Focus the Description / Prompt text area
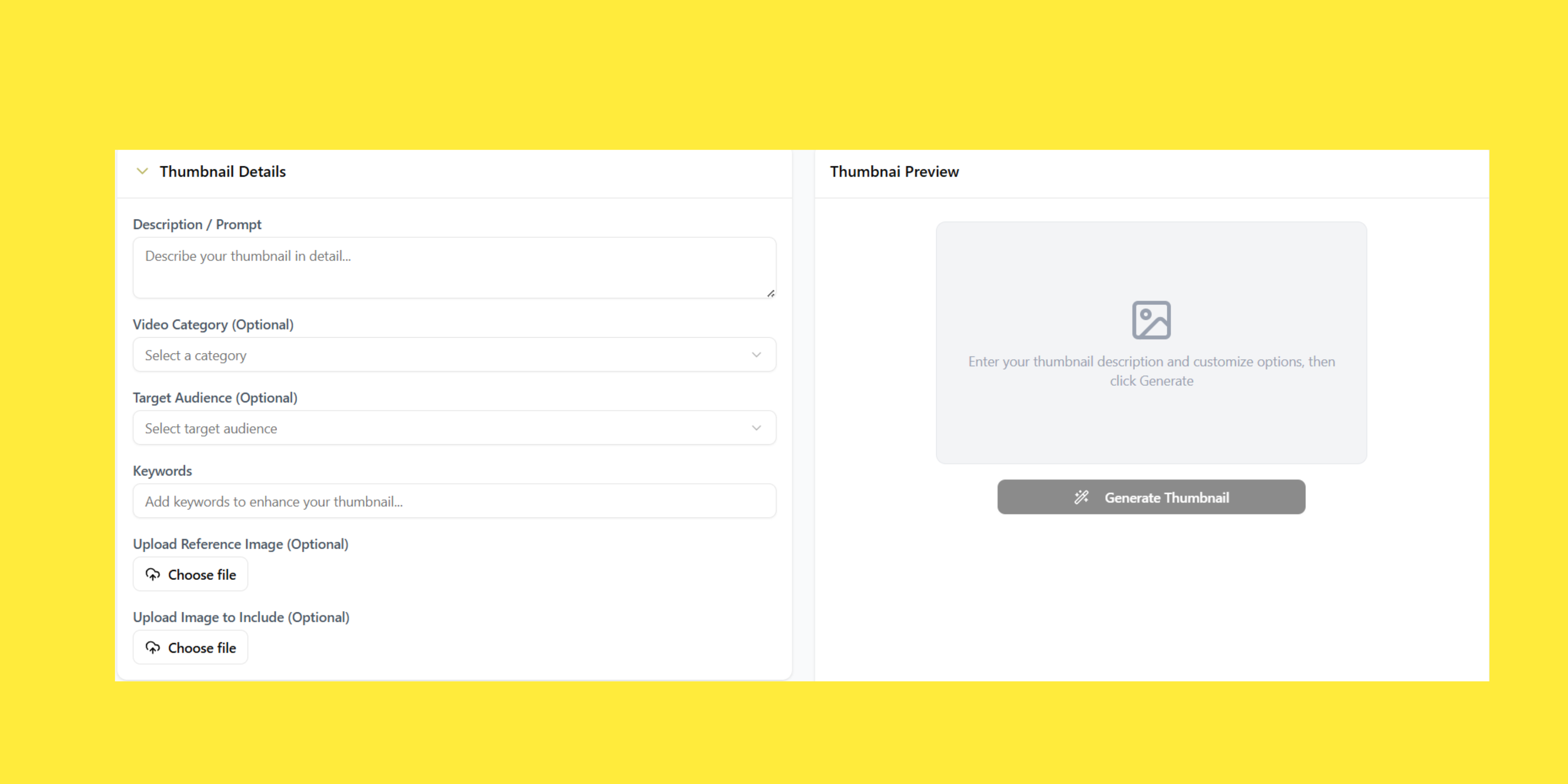This screenshot has width=1568, height=784. (x=453, y=268)
